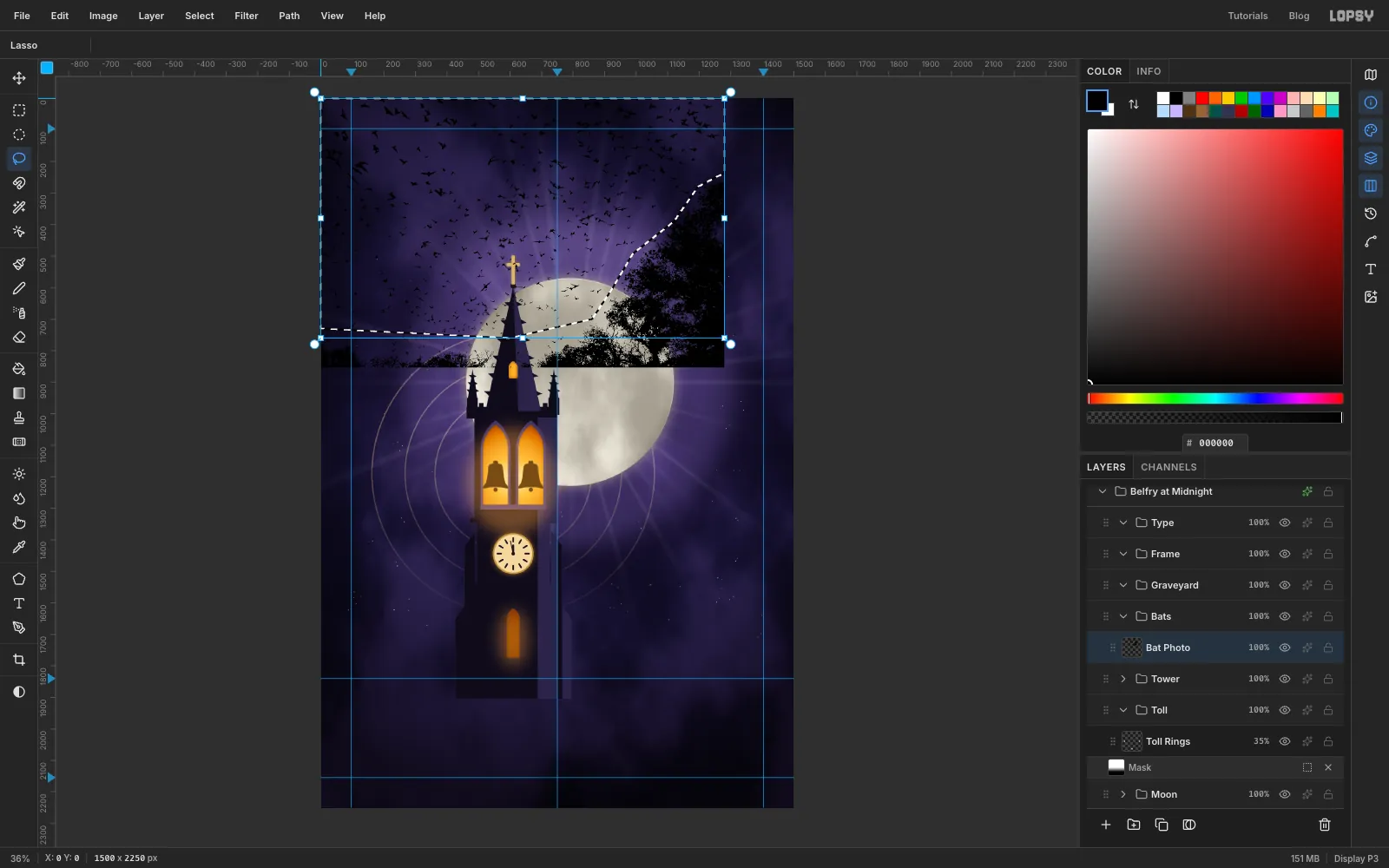Toggle lock on Frame group
The width and height of the screenshot is (1389, 868).
coord(1328,554)
